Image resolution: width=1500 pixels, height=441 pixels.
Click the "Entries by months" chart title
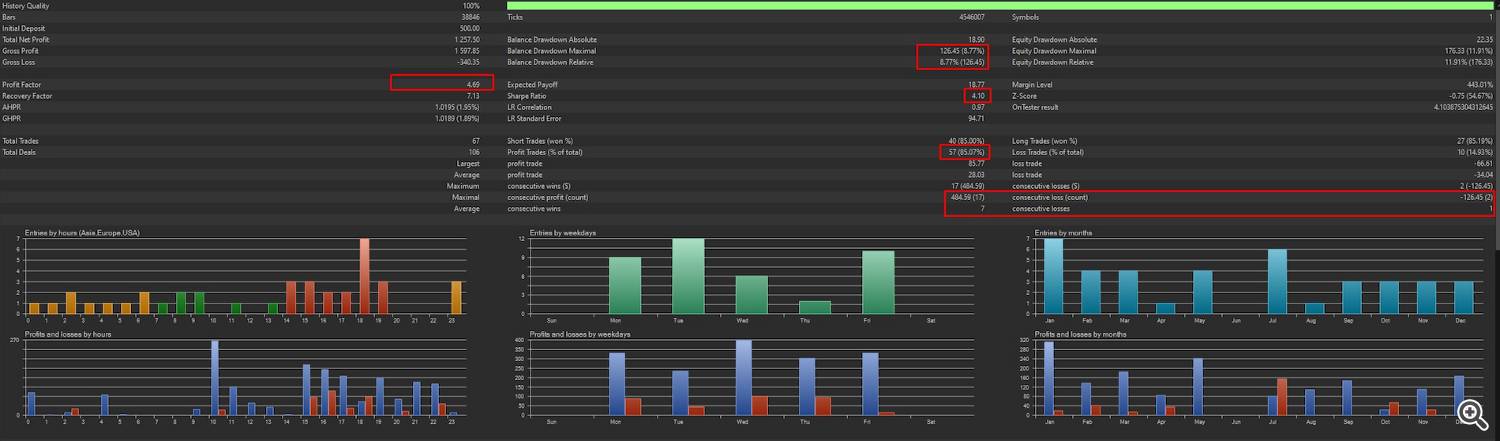1062,233
